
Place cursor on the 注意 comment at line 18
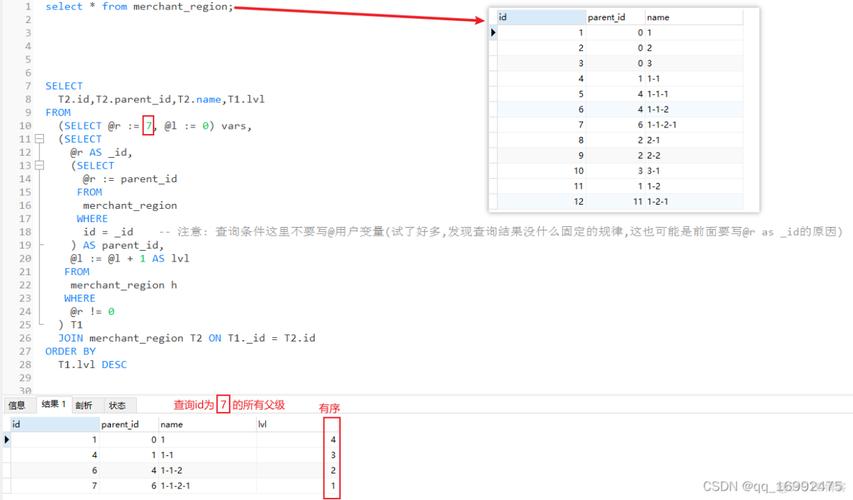pos(501,232)
